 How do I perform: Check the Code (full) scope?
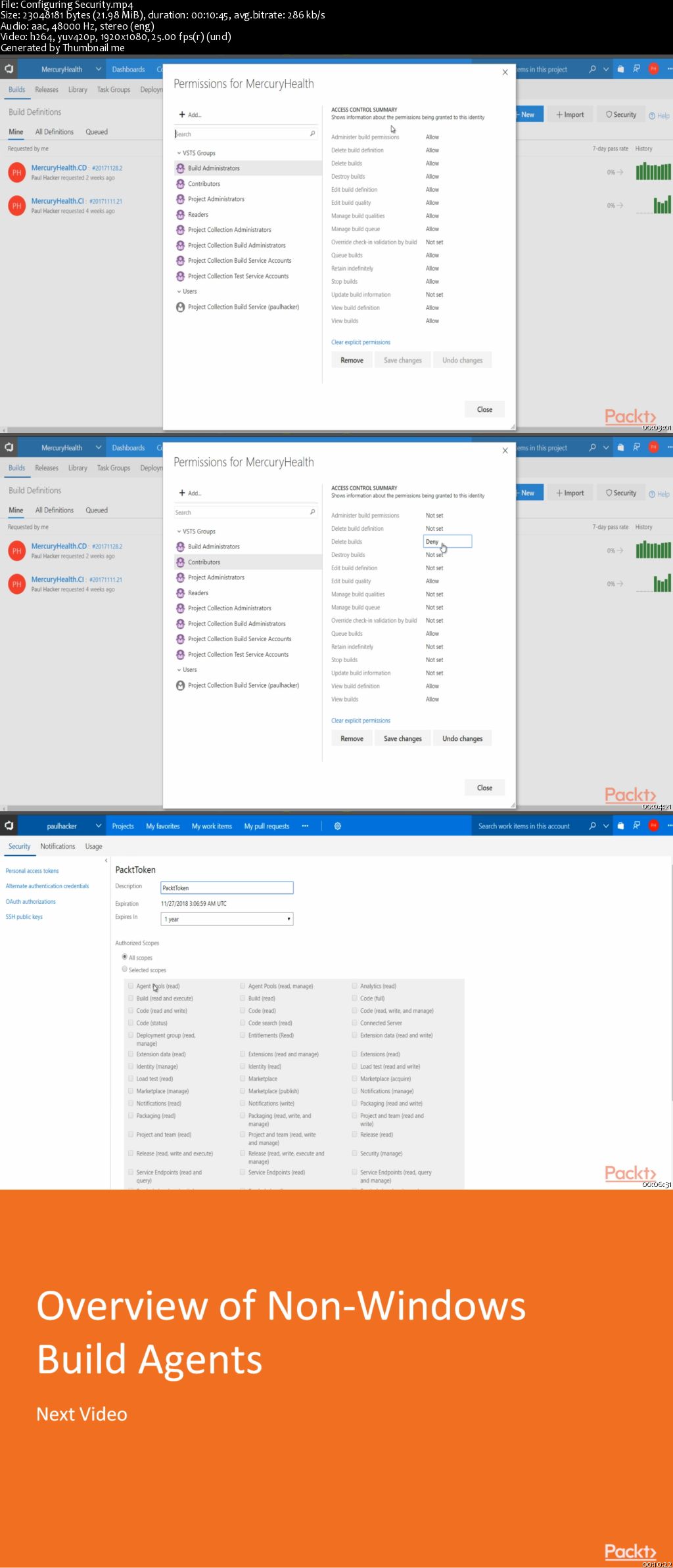point(354,998)
